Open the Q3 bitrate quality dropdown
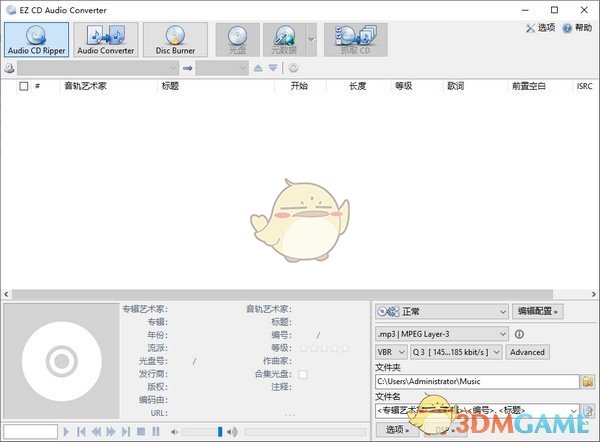Image resolution: width=600 pixels, height=442 pixels. (x=456, y=352)
